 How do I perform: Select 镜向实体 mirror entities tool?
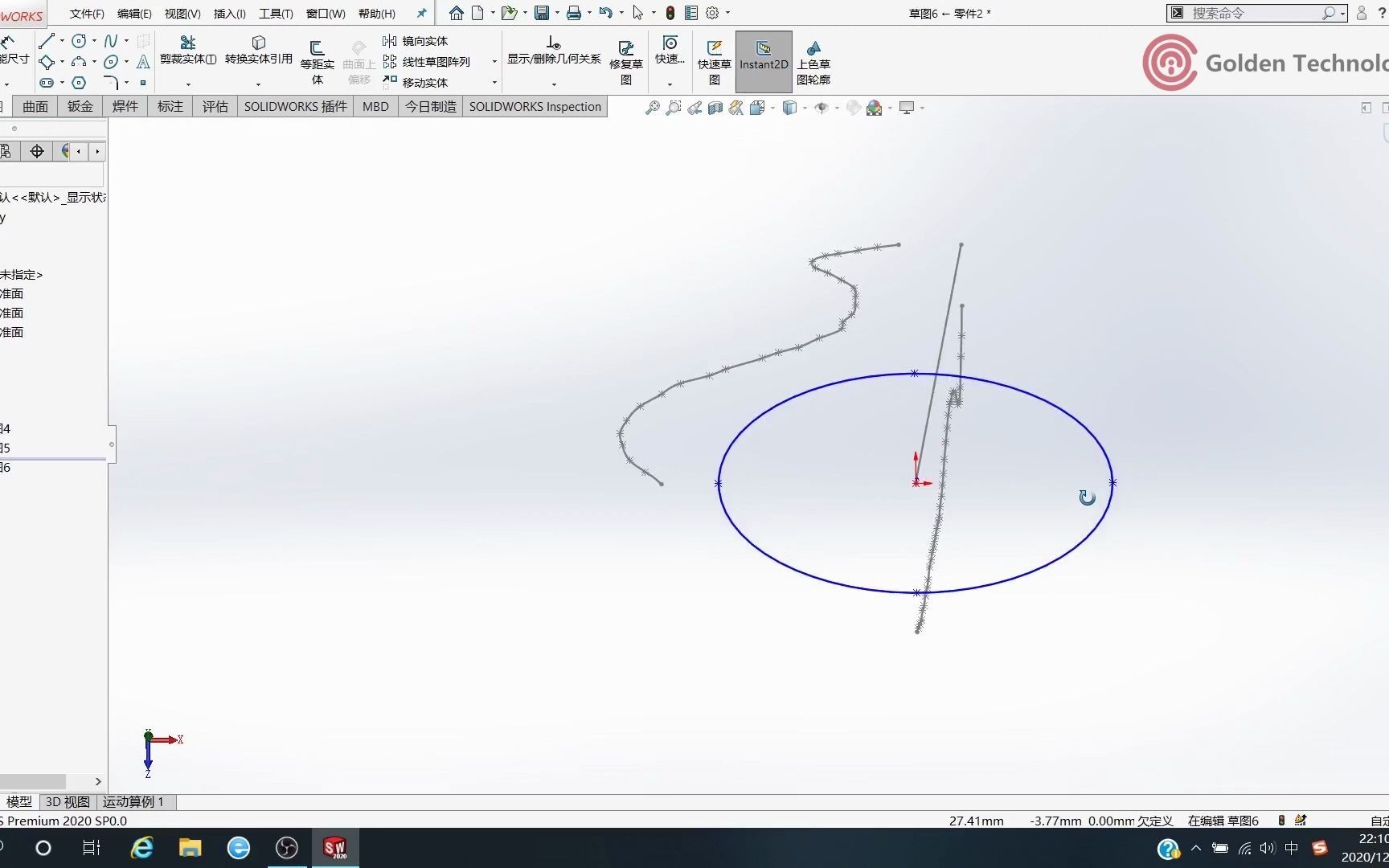pos(424,40)
